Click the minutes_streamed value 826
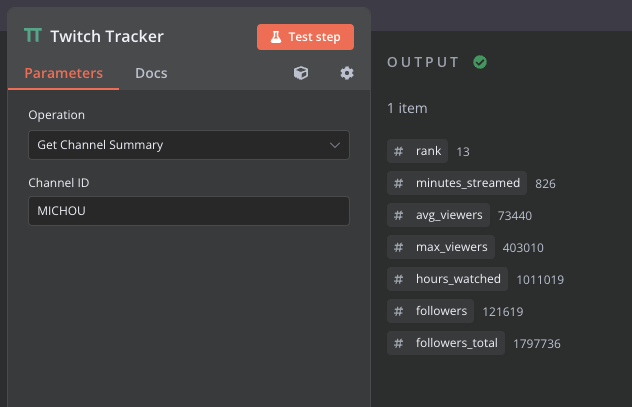Image resolution: width=632 pixels, height=407 pixels. coord(545,184)
